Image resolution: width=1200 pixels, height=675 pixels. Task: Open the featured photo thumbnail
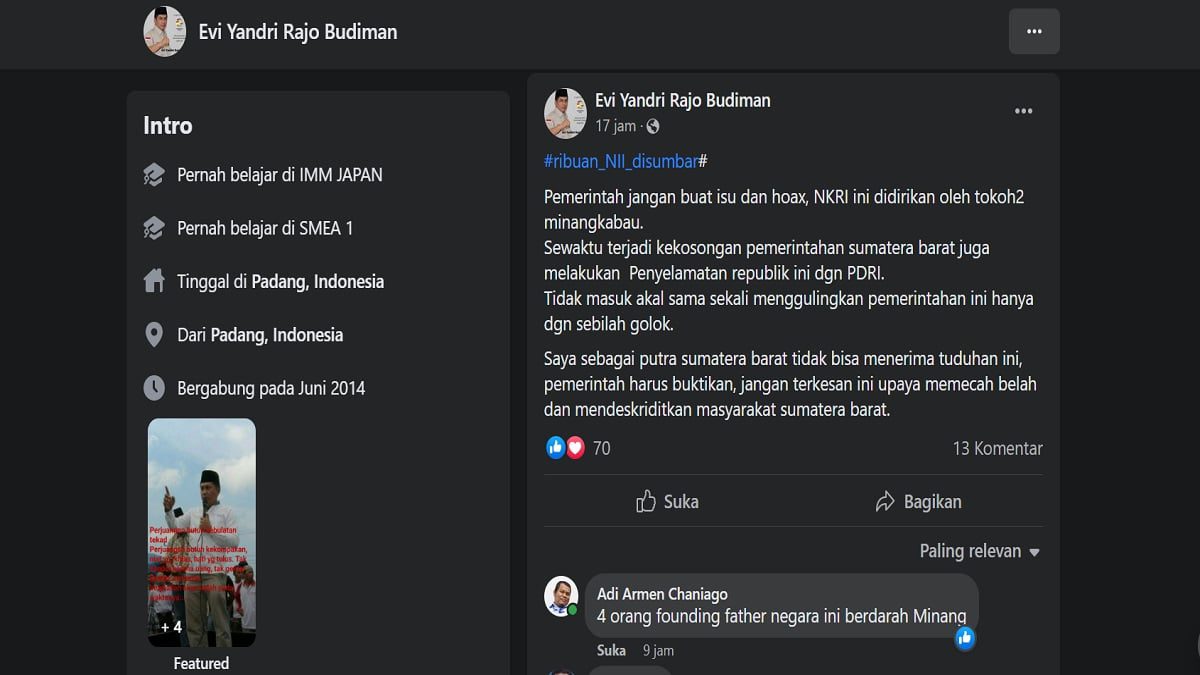(202, 532)
